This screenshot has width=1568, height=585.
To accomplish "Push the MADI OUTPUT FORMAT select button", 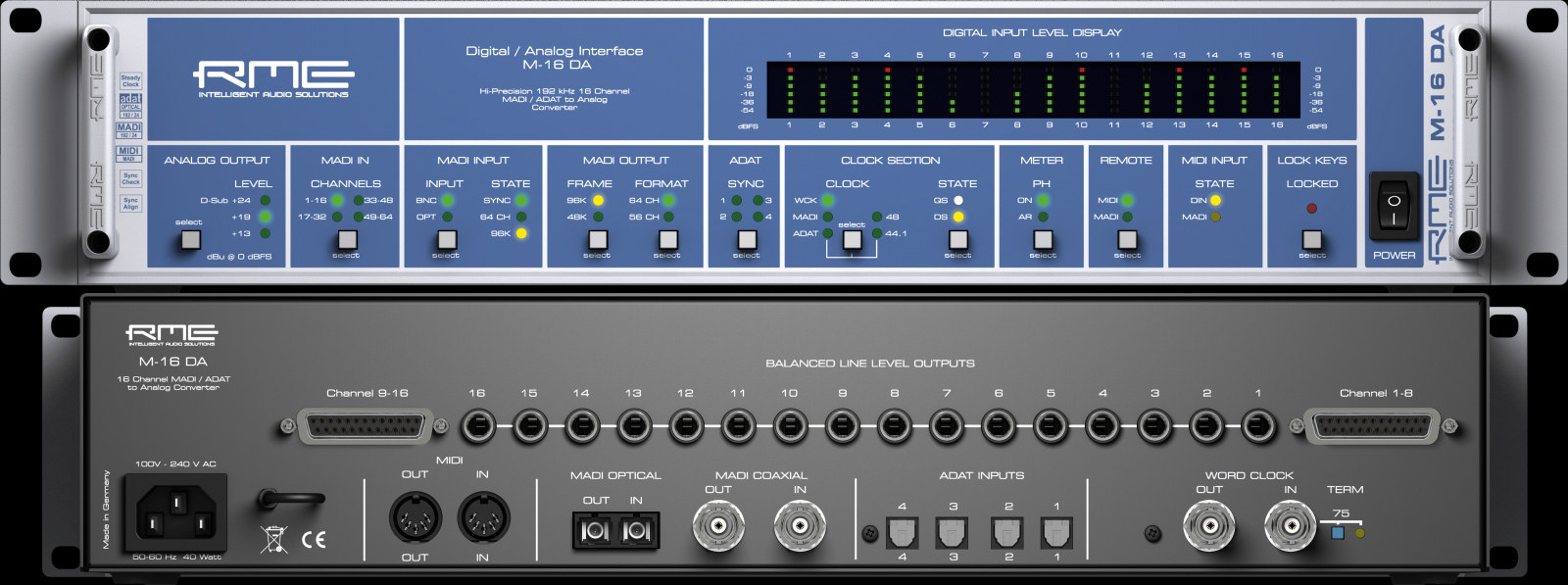I will [x=668, y=239].
